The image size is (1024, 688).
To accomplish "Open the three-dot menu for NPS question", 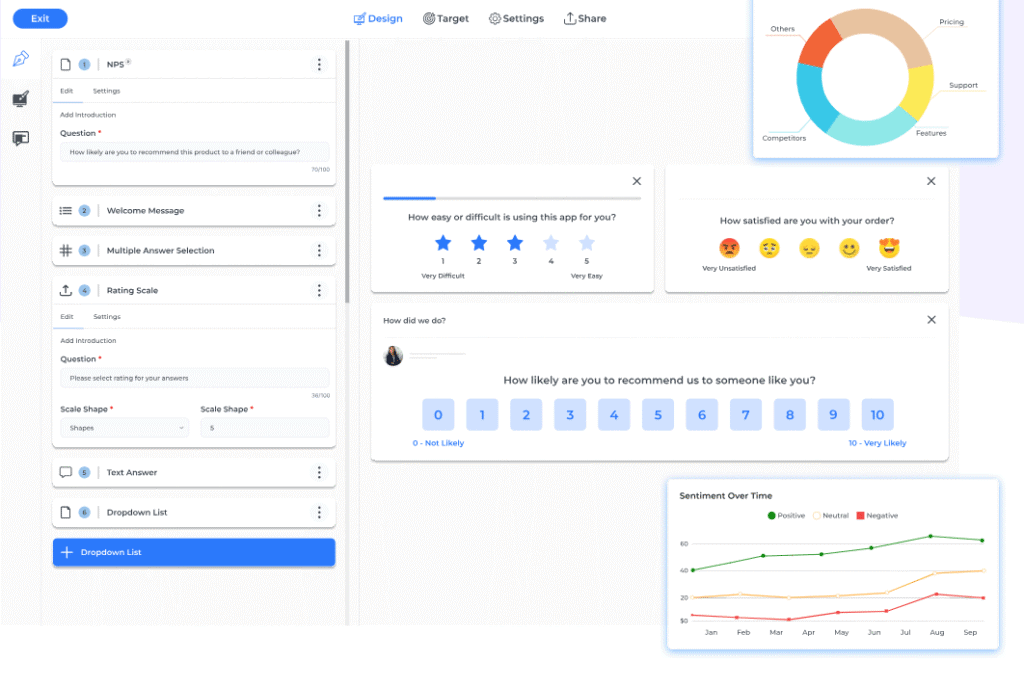I will (x=319, y=65).
